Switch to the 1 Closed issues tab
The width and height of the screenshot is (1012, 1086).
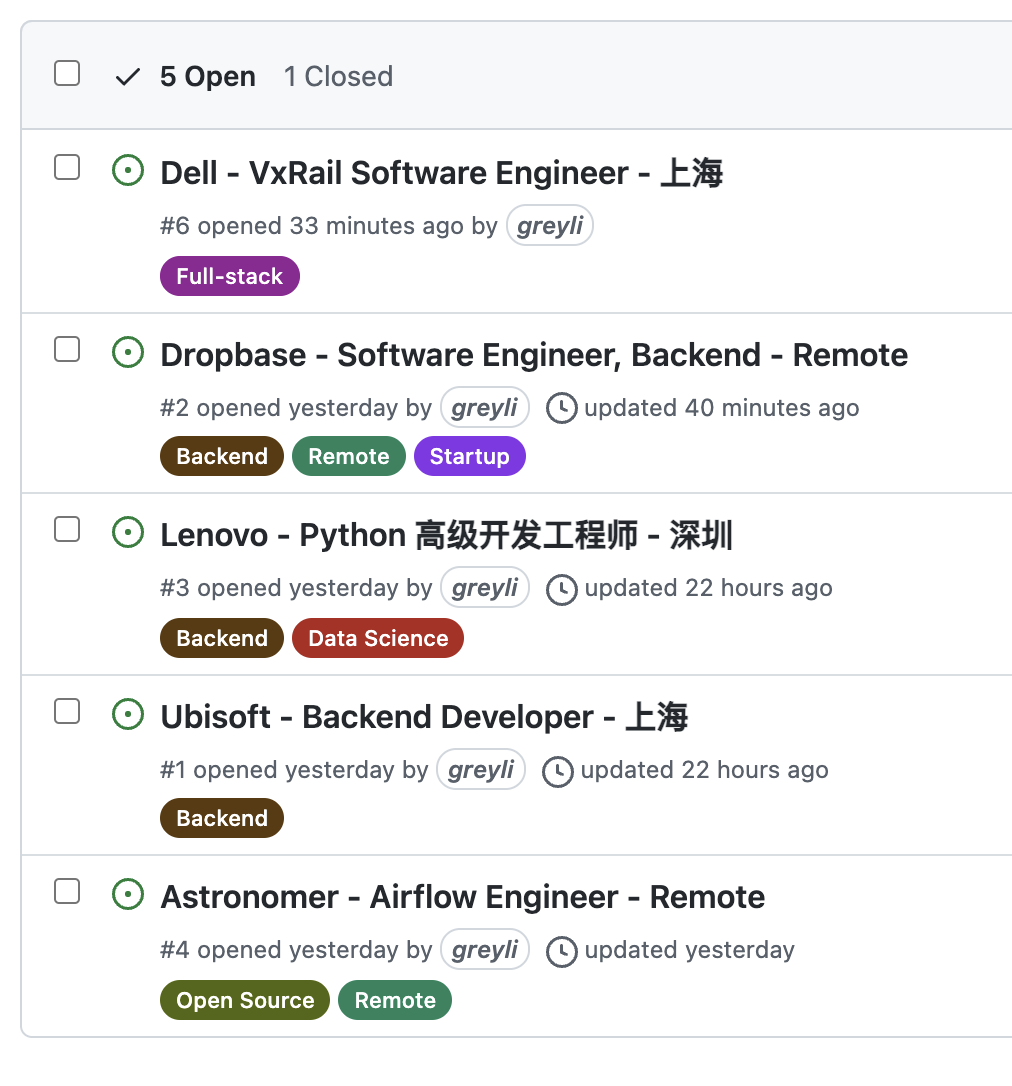[x=338, y=77]
